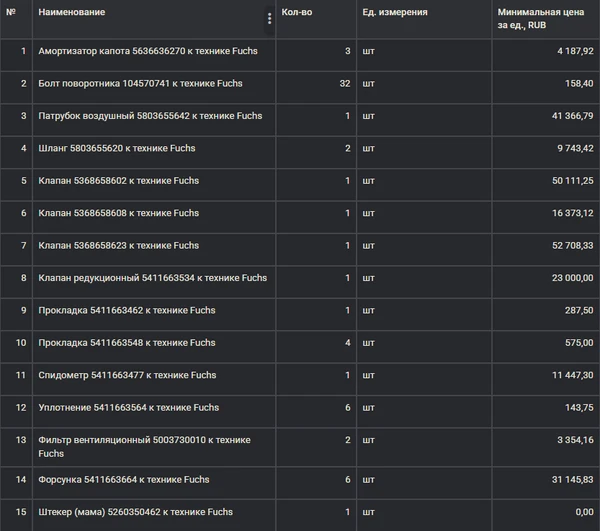Image resolution: width=600 pixels, height=531 pixels.
Task: Select row Клапан 5368658623
Action: [x=300, y=249]
